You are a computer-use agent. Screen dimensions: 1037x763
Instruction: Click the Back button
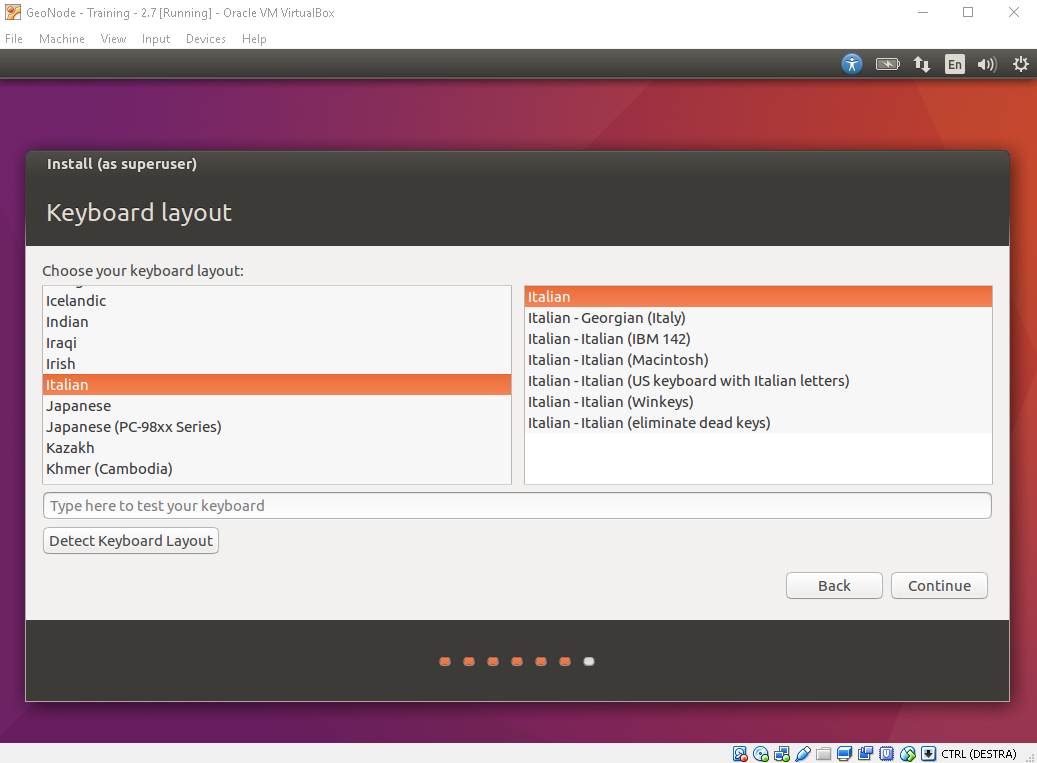point(834,586)
